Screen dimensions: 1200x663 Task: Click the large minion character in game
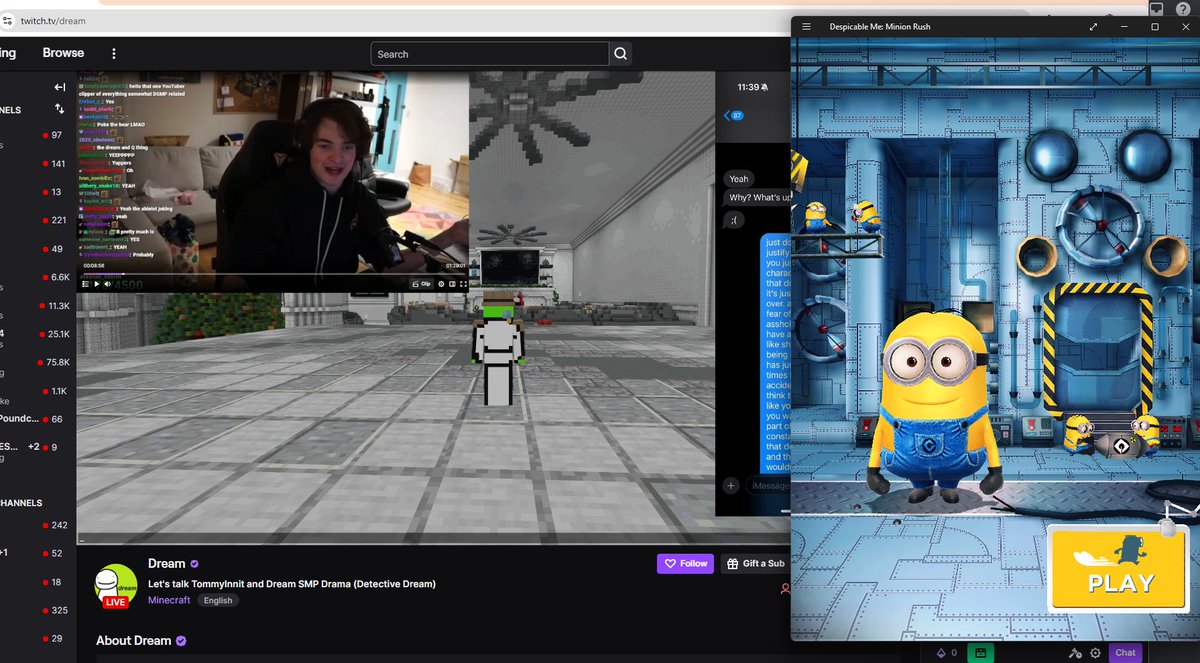[x=934, y=407]
